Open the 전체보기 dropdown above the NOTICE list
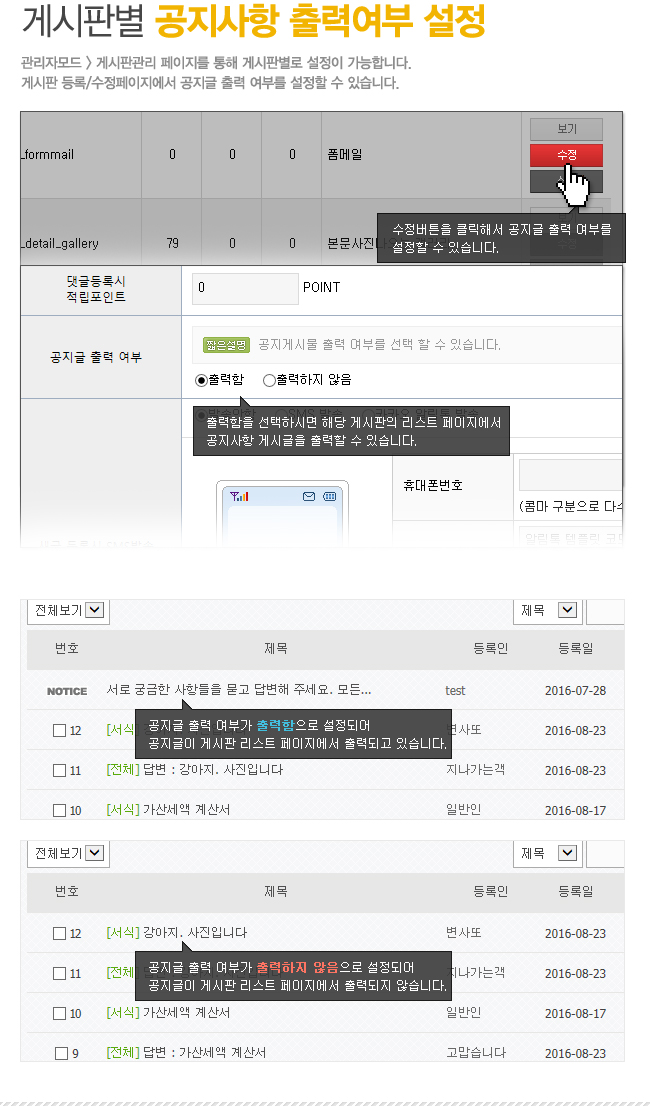The image size is (650, 1108). coord(69,610)
